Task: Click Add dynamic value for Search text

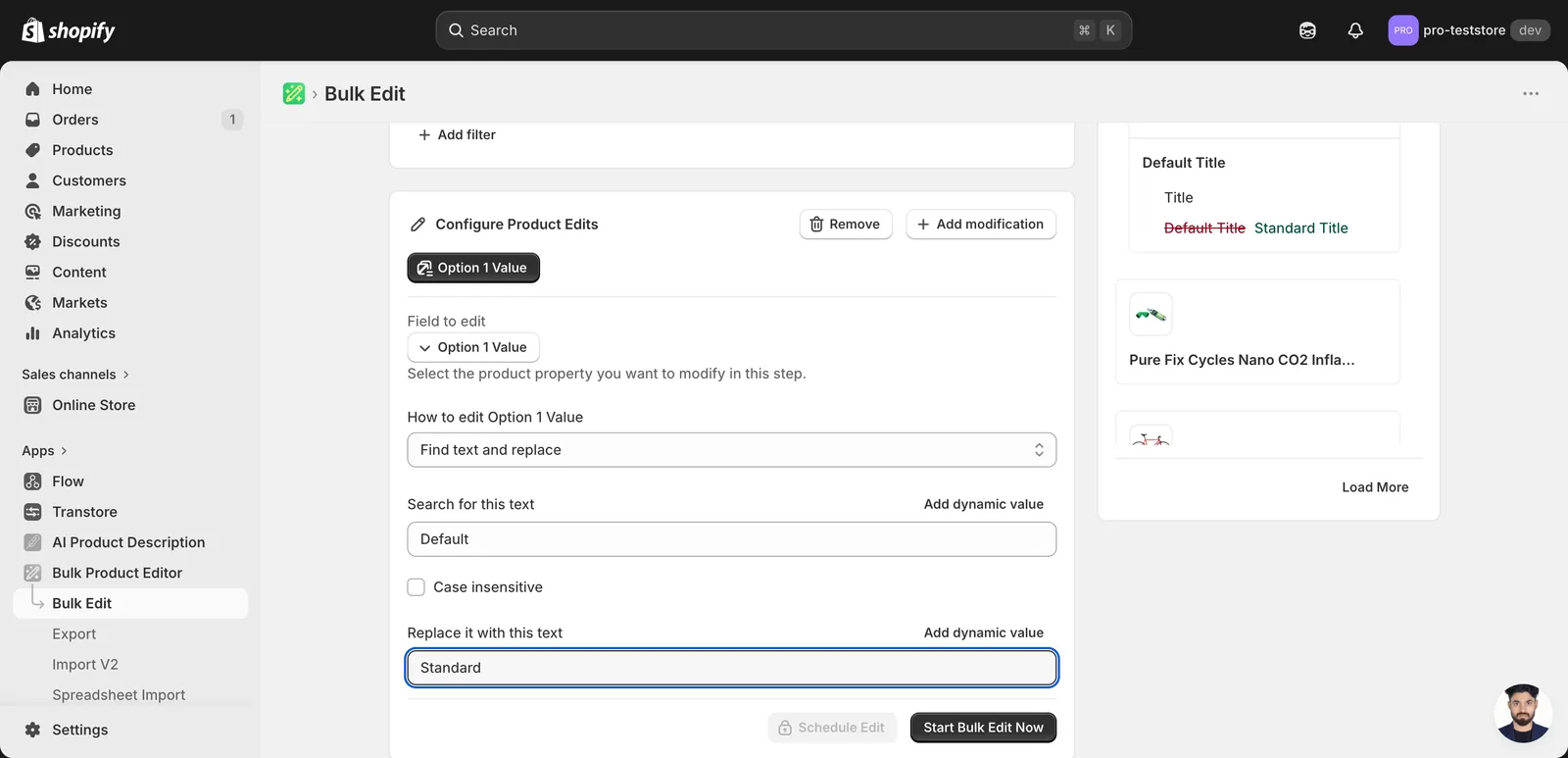Action: point(983,504)
